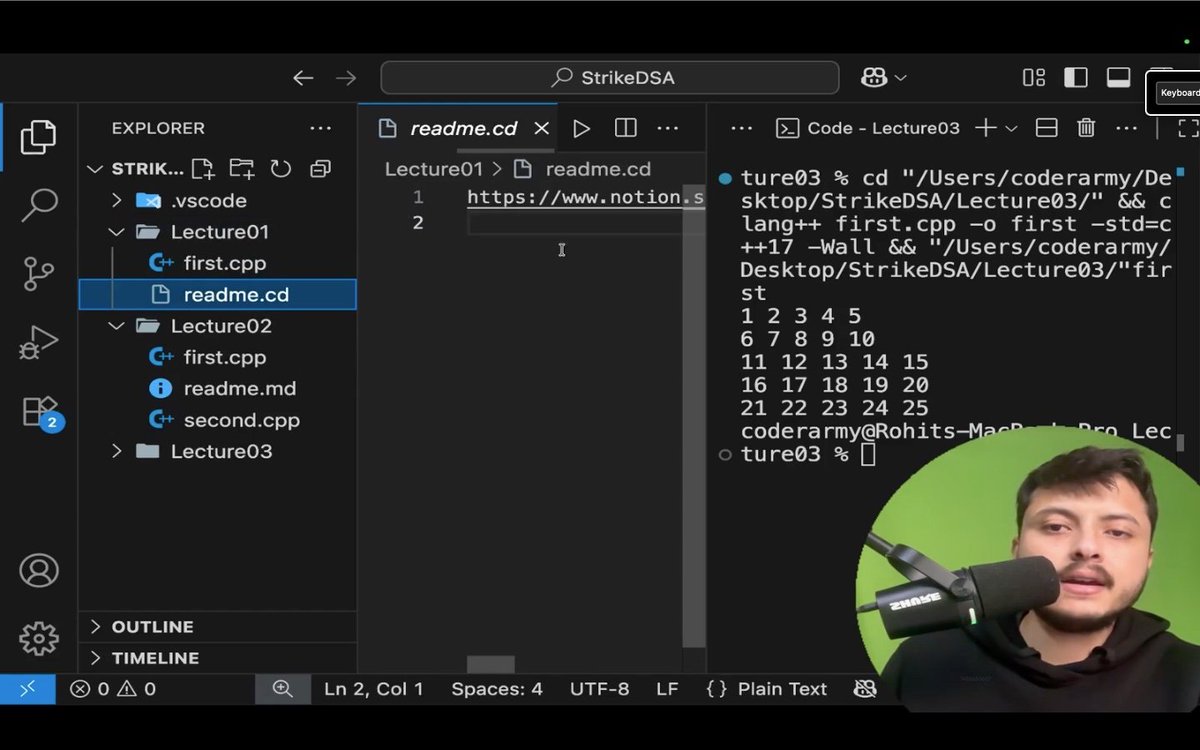Image resolution: width=1200 pixels, height=750 pixels.
Task: Collapse the STRIKEDSA root folder
Action: pos(95,168)
